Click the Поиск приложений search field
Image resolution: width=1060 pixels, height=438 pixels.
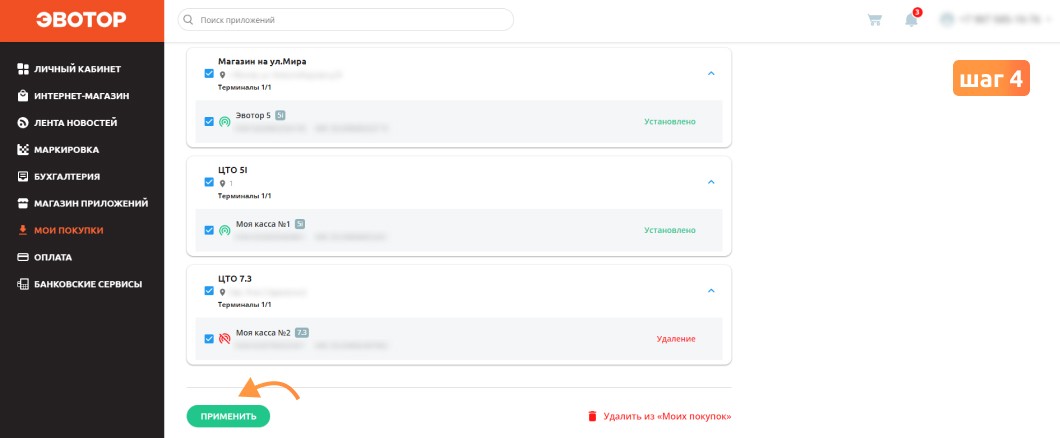click(345, 20)
